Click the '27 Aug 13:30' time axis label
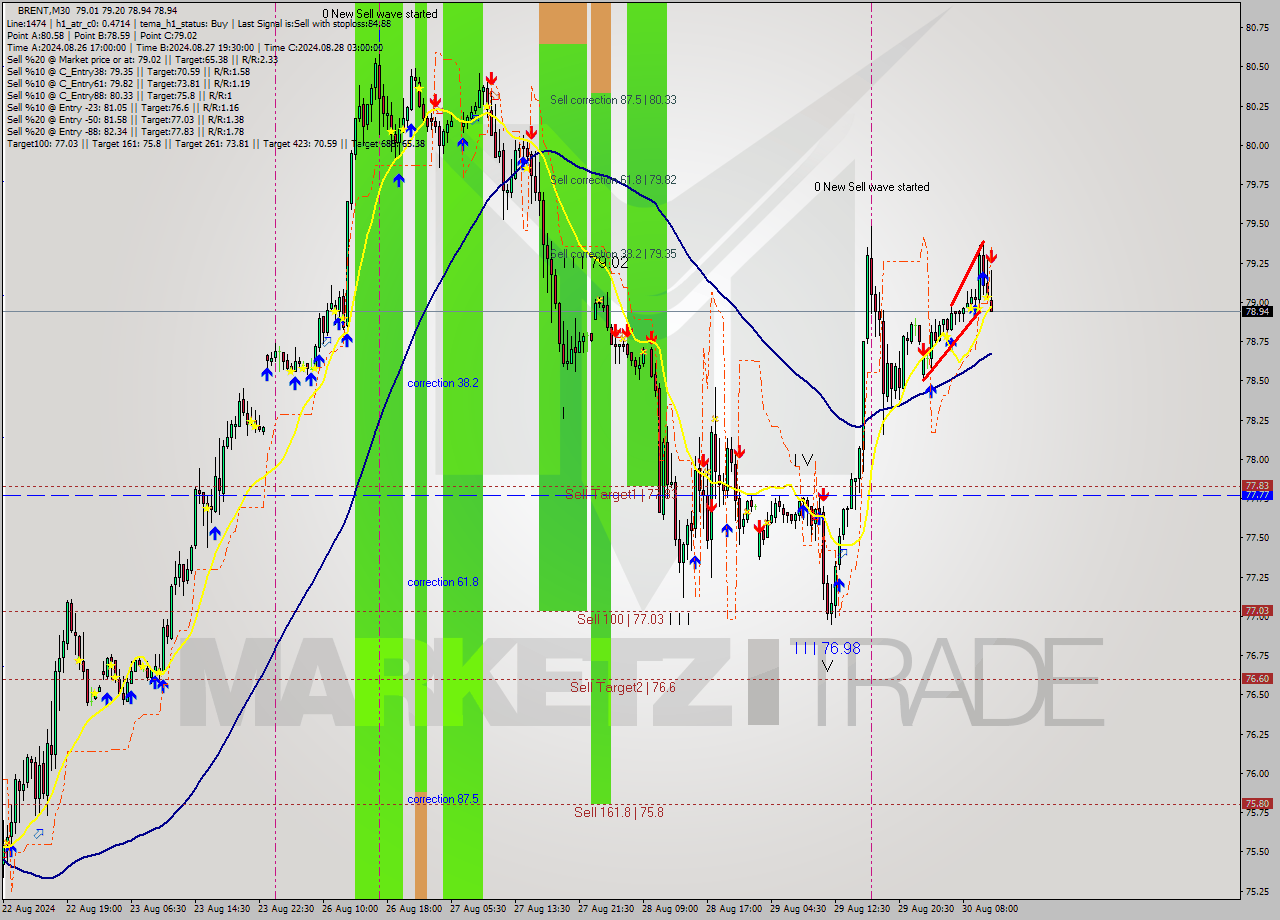1280x920 pixels. click(543, 909)
